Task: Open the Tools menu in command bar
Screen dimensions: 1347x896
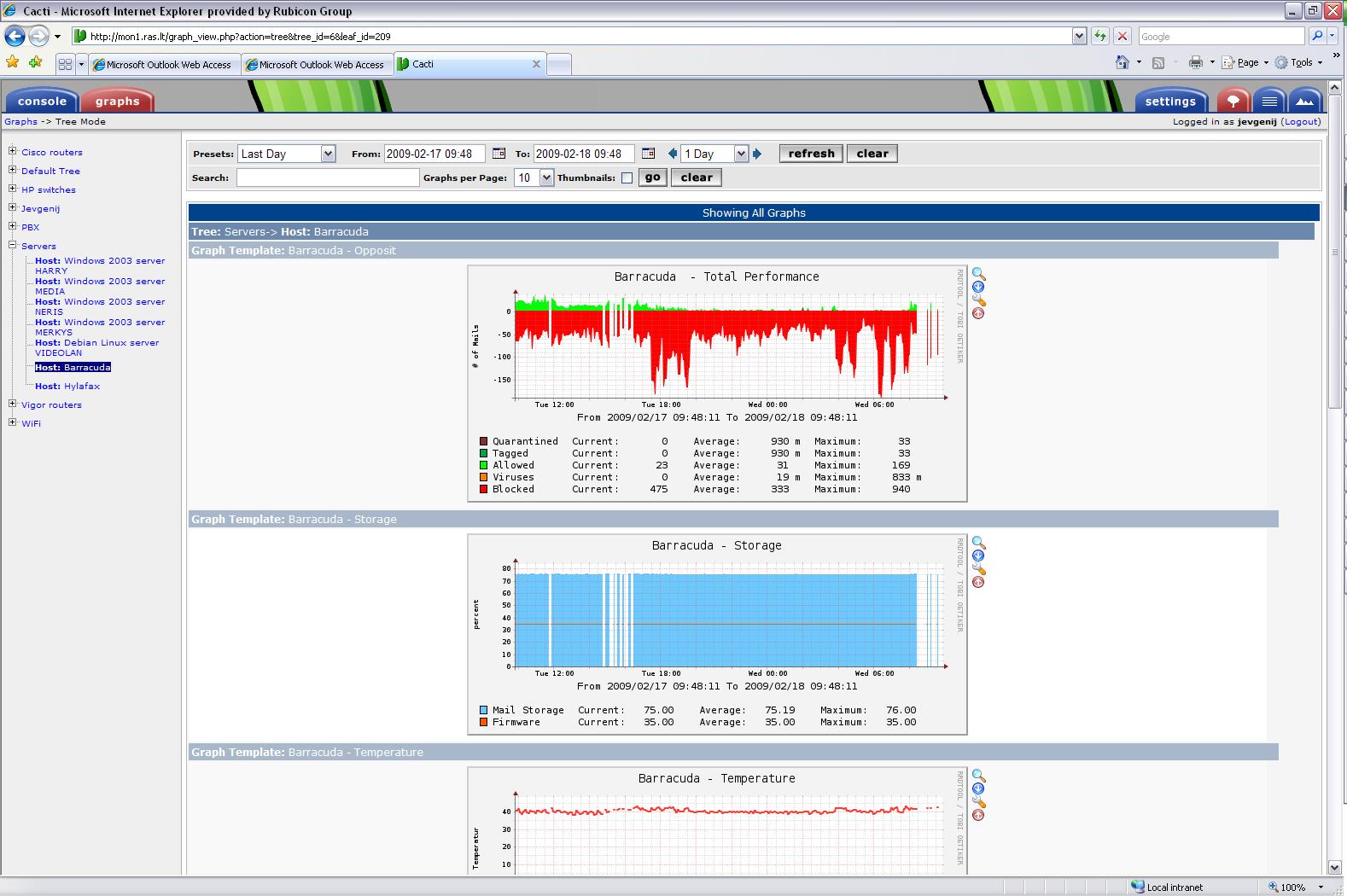Action: pyautogui.click(x=1299, y=62)
